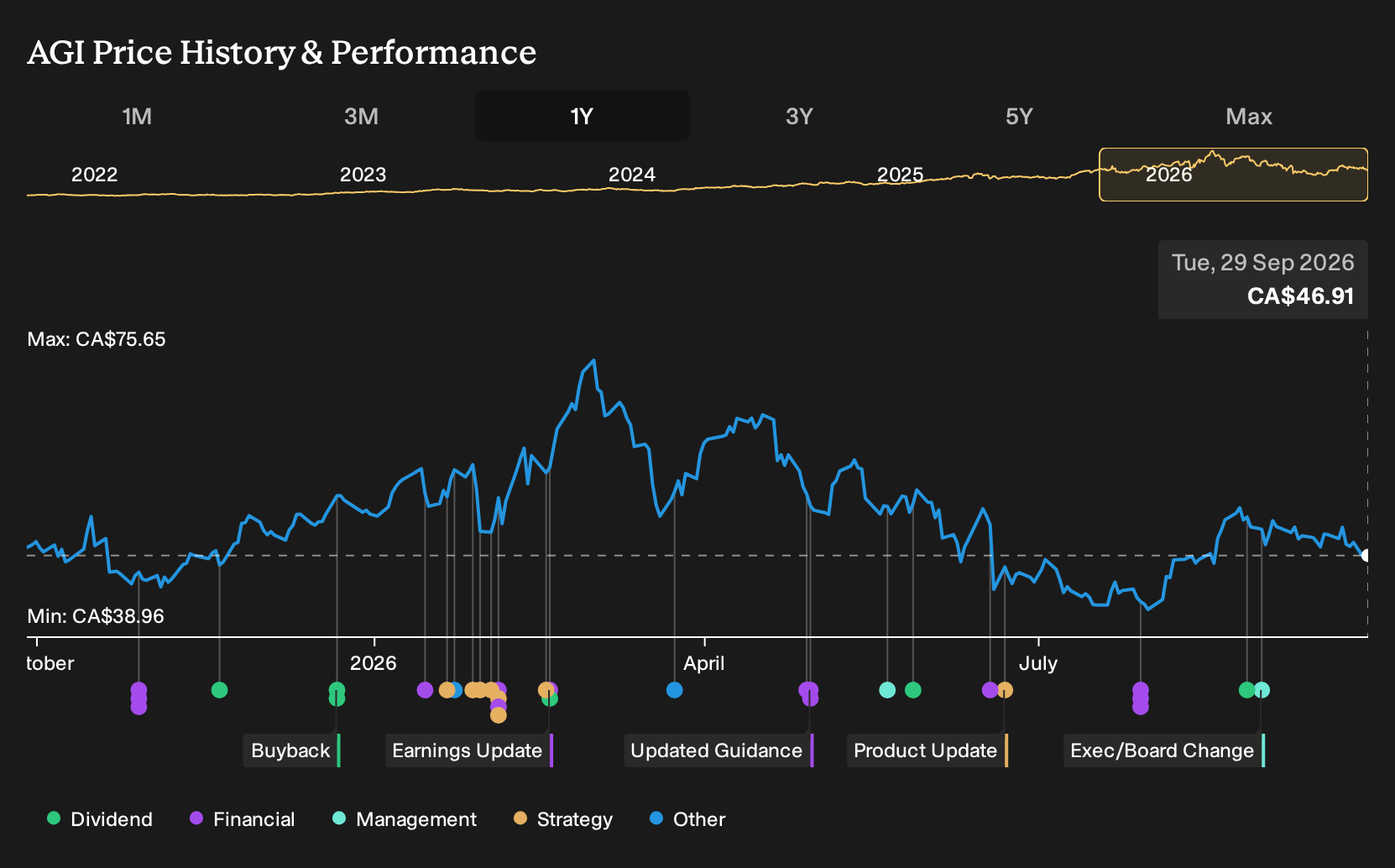The height and width of the screenshot is (868, 1395).
Task: Open the Product Update event label
Action: [x=927, y=750]
